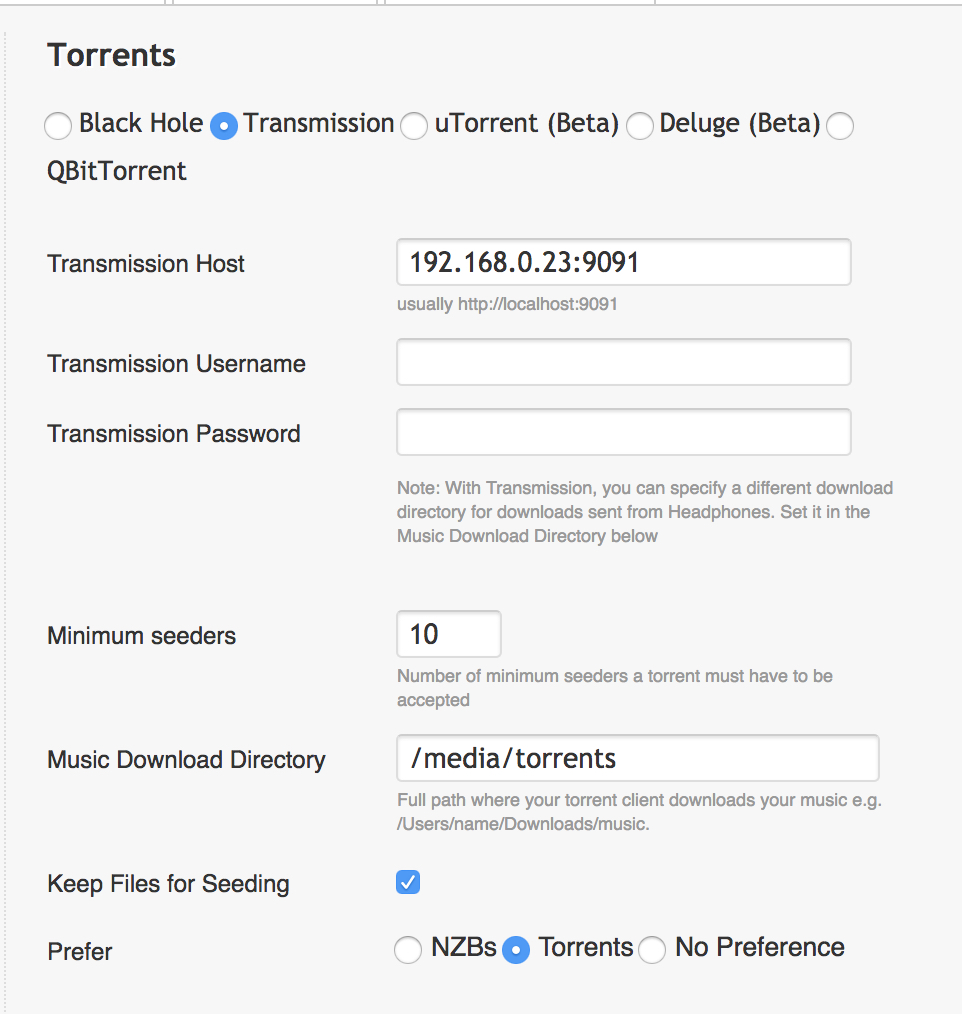Choose the uTorrent (Beta) radio button

(x=414, y=125)
